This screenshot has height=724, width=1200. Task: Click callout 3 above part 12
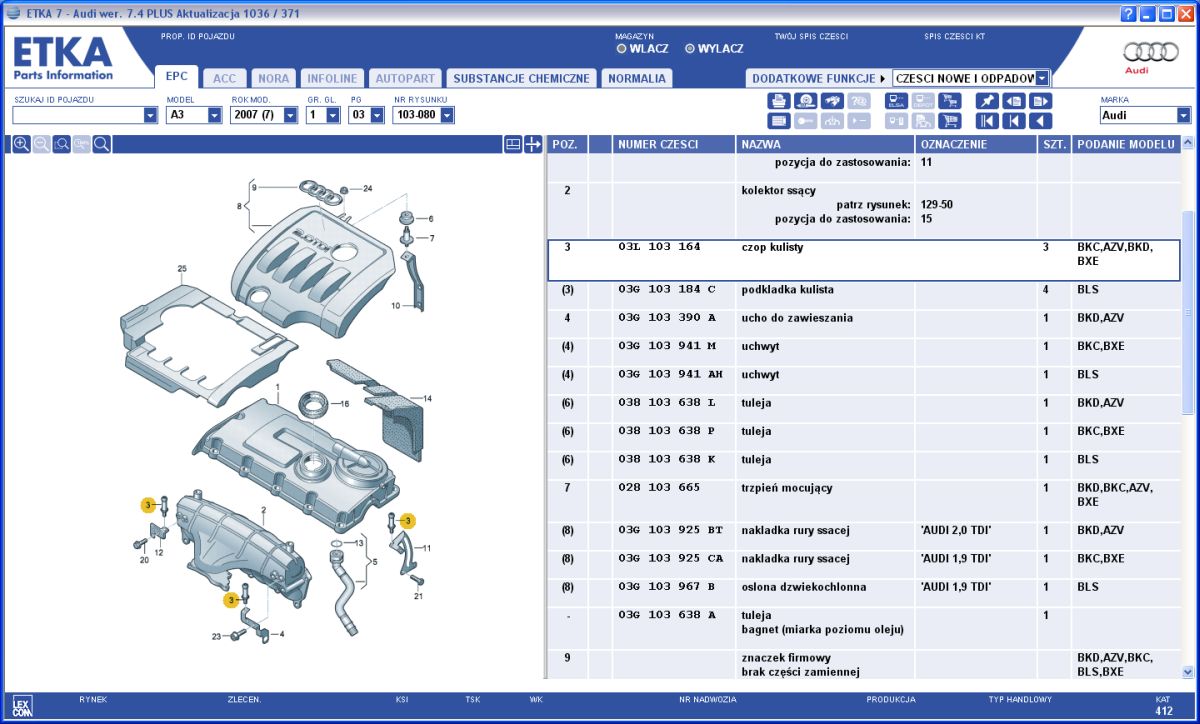[146, 505]
